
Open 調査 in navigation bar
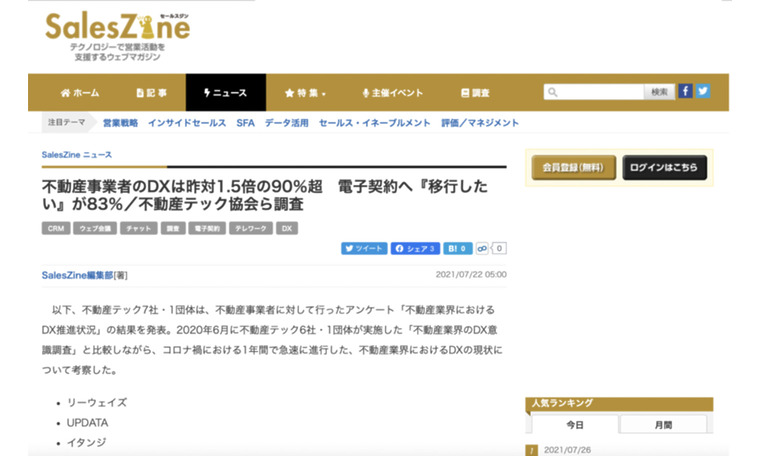coord(474,93)
